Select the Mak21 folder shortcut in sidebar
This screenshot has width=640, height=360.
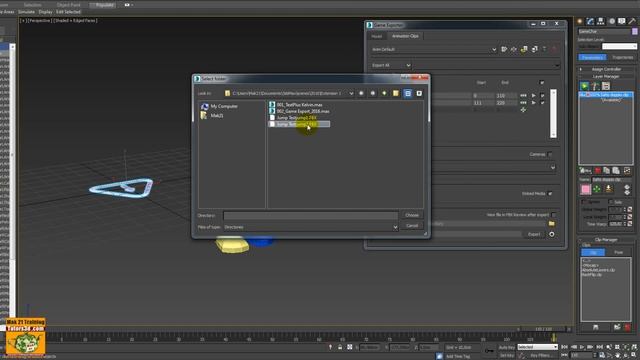coord(212,116)
